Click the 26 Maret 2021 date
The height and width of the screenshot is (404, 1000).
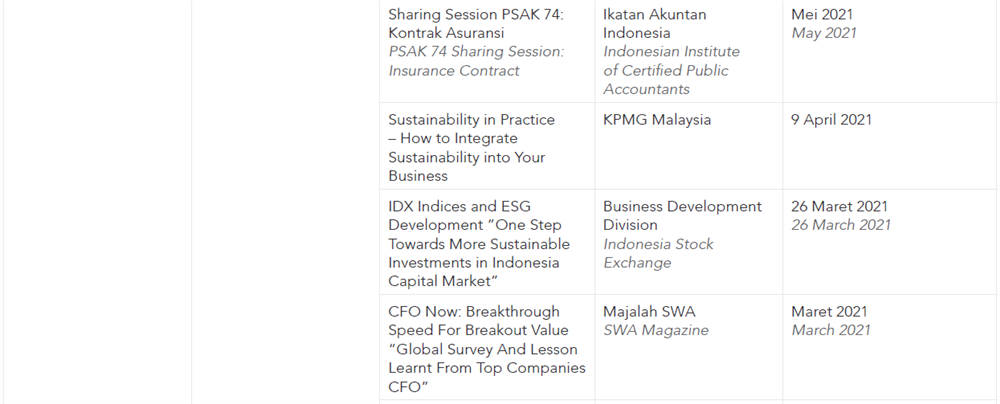(x=839, y=206)
